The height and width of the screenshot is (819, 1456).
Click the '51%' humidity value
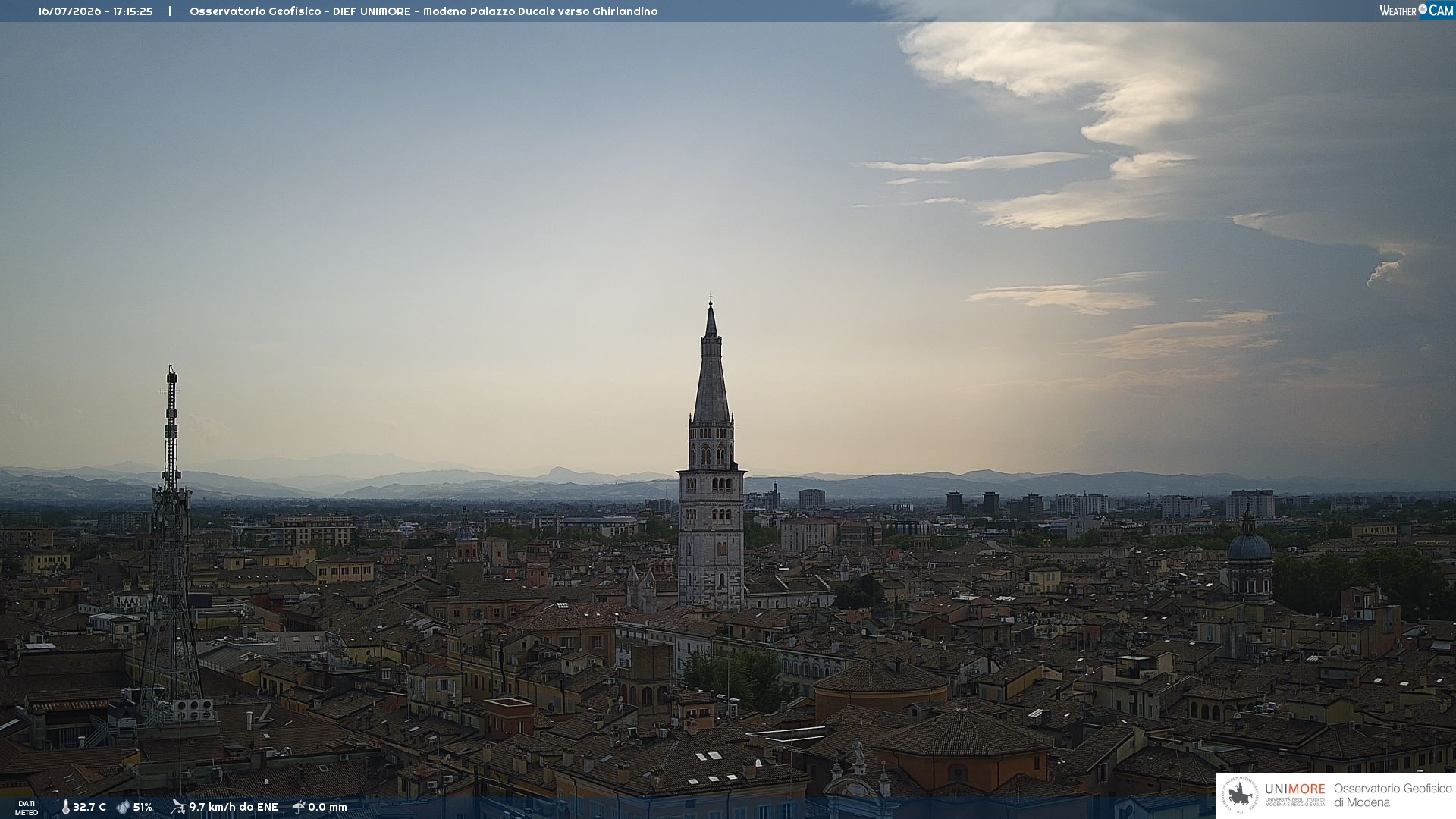click(143, 807)
